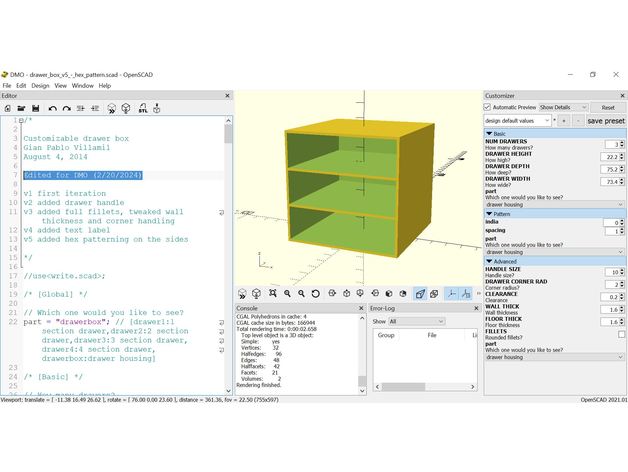This screenshot has height=472, width=628.
Task: Open the Design menu
Action: [40, 86]
